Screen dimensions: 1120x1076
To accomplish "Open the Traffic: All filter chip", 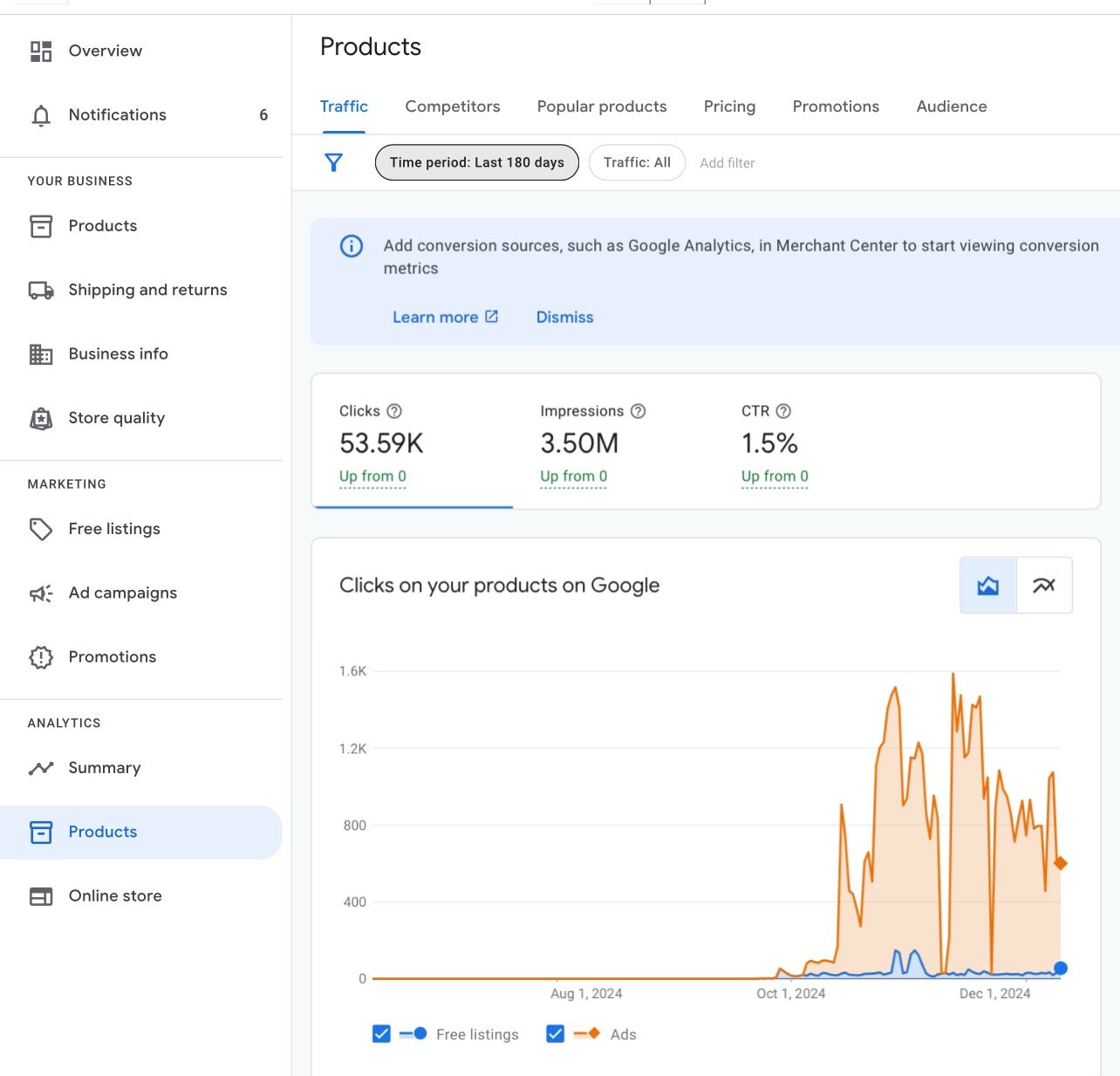I will [637, 162].
